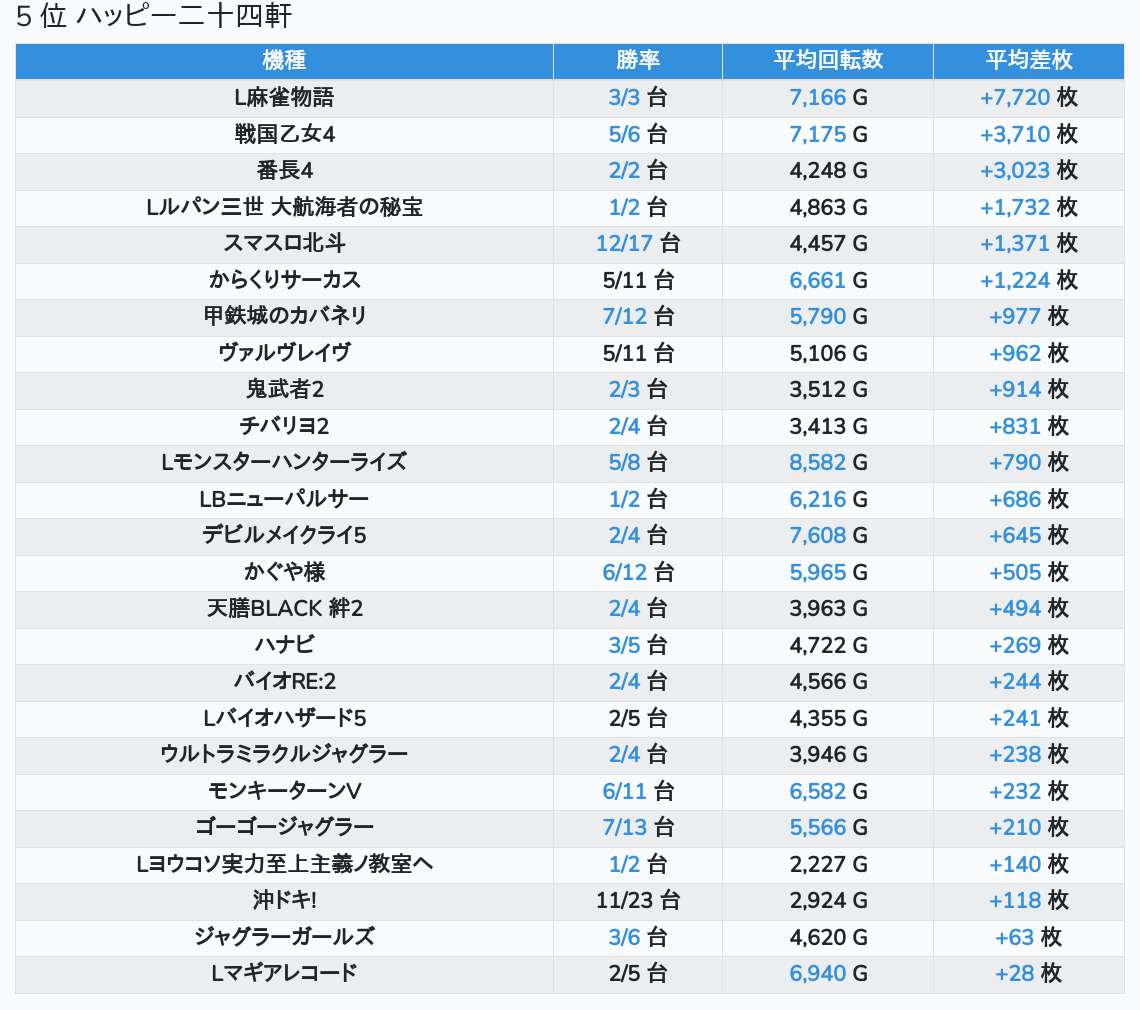1140x1010 pixels.
Task: Click the 7,166 G average spins value
Action: 828,97
